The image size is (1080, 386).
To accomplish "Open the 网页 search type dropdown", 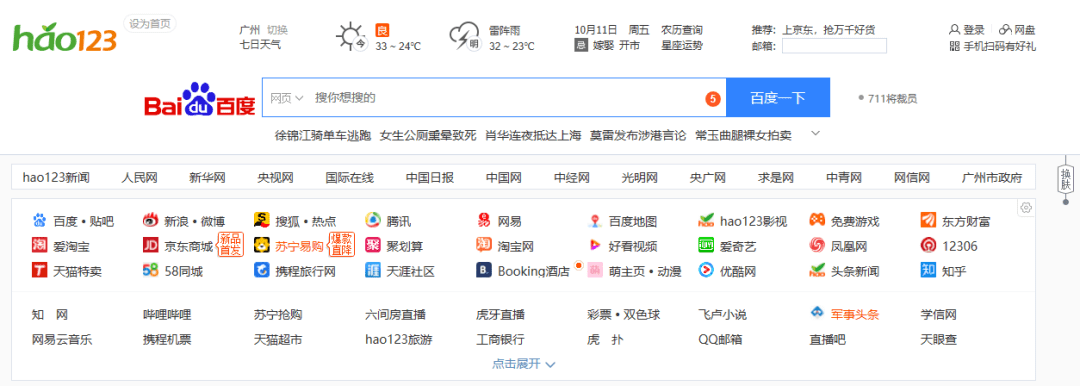I will point(287,98).
